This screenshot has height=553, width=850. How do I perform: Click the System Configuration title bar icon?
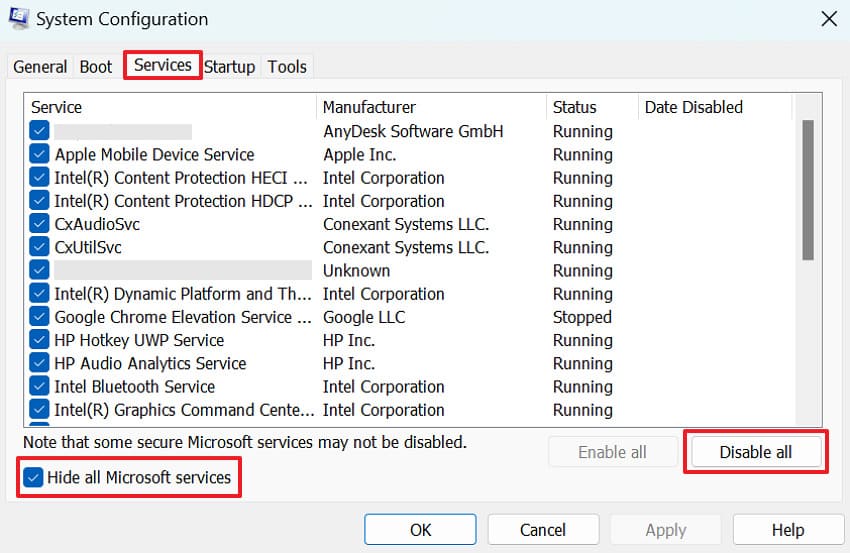tap(19, 18)
